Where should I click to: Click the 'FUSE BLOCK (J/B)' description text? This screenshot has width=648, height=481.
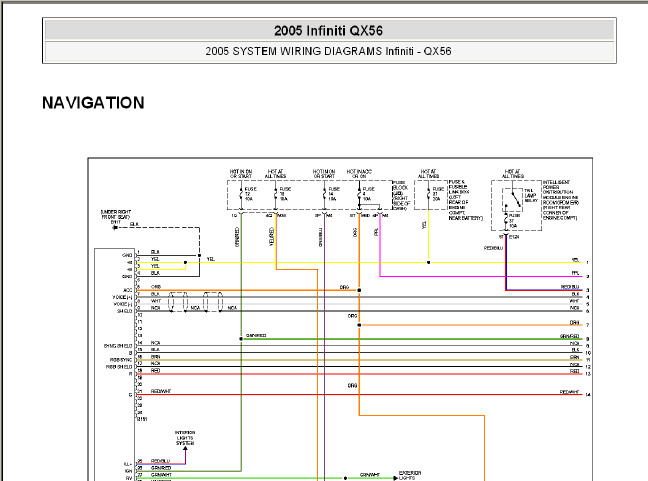(401, 195)
